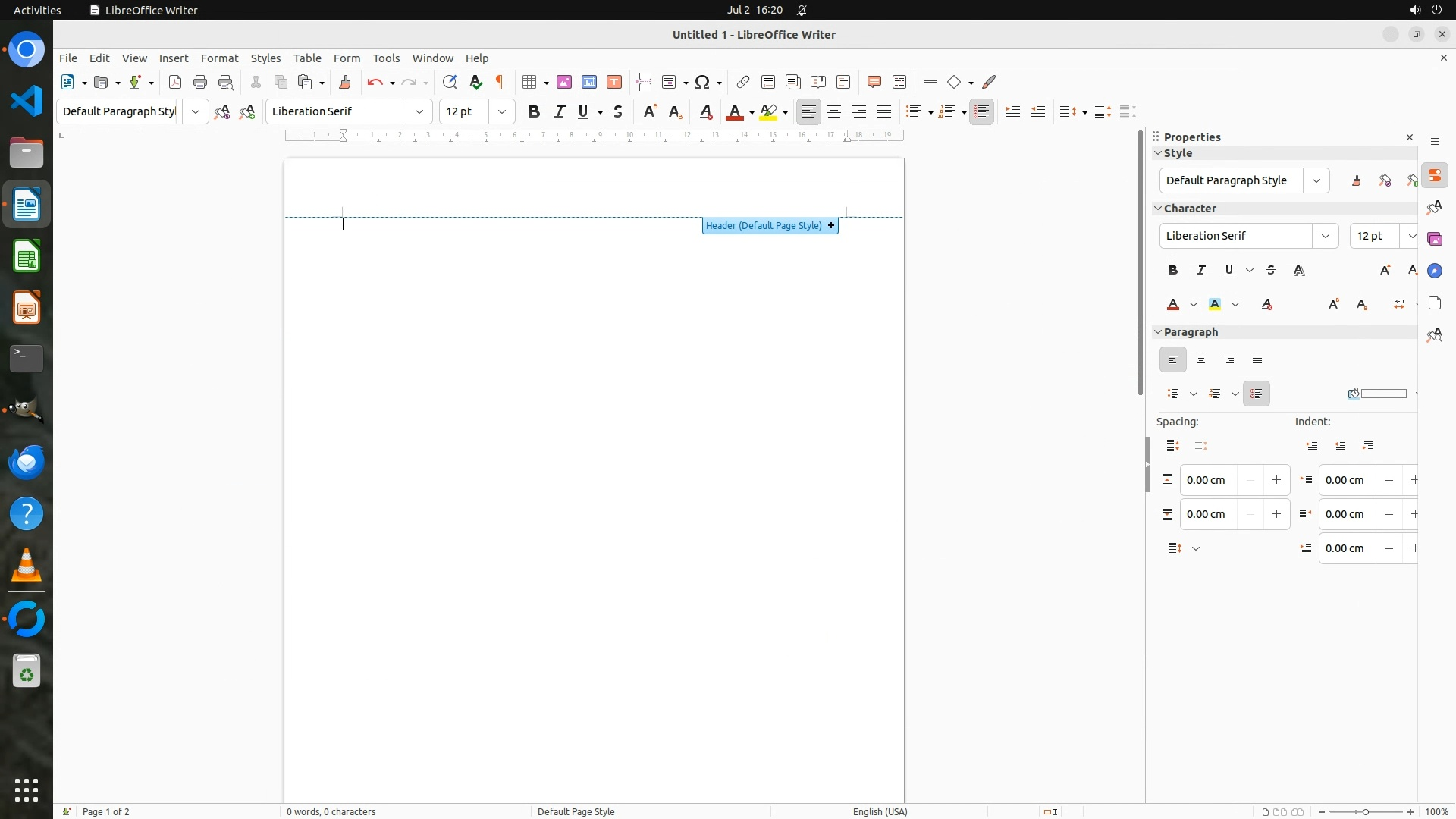The image size is (1456, 819).
Task: Click the Insert Special Character omega icon
Action: [702, 82]
